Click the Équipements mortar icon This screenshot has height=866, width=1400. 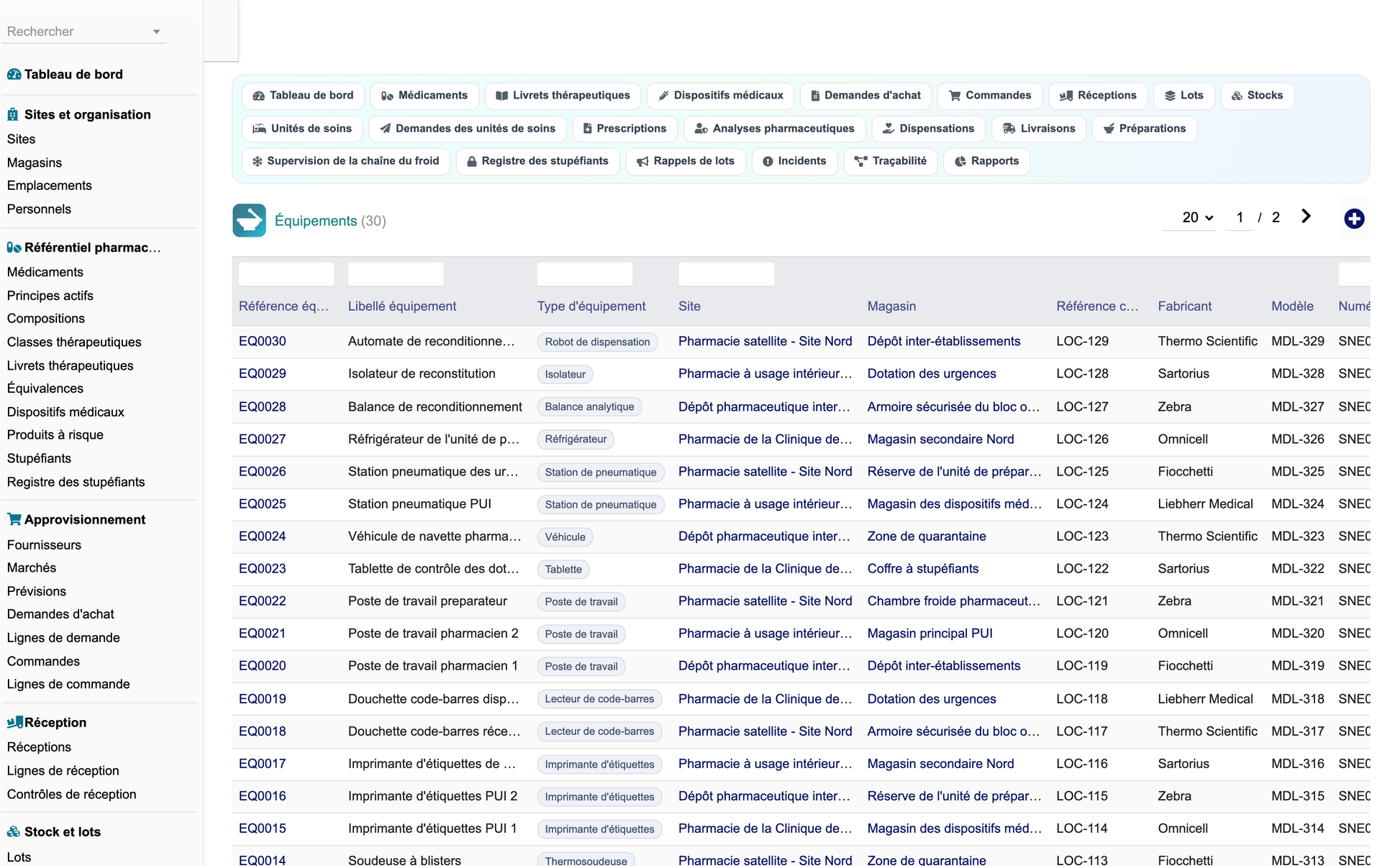[x=249, y=221]
